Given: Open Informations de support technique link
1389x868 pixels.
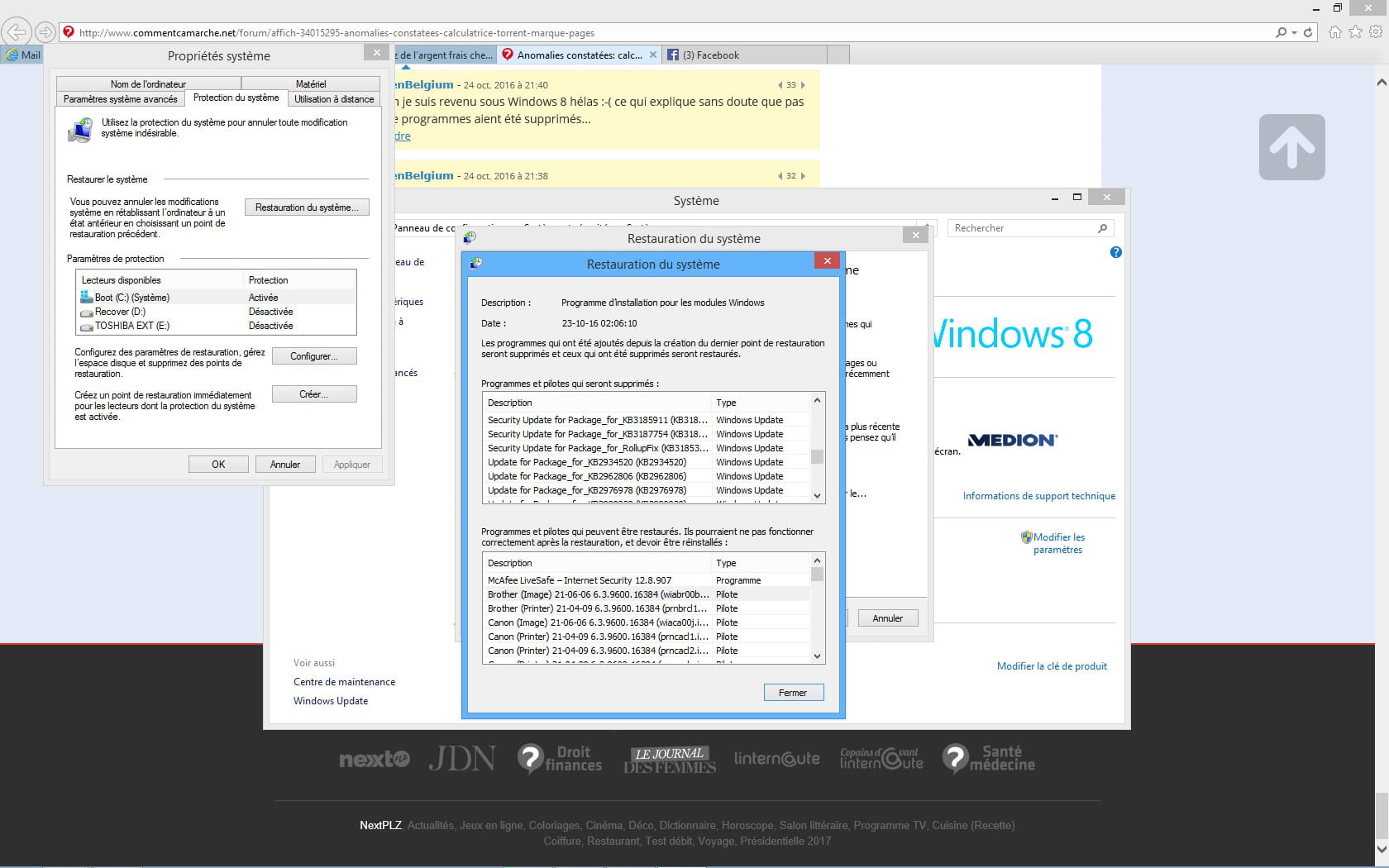Looking at the screenshot, I should coord(1039,496).
